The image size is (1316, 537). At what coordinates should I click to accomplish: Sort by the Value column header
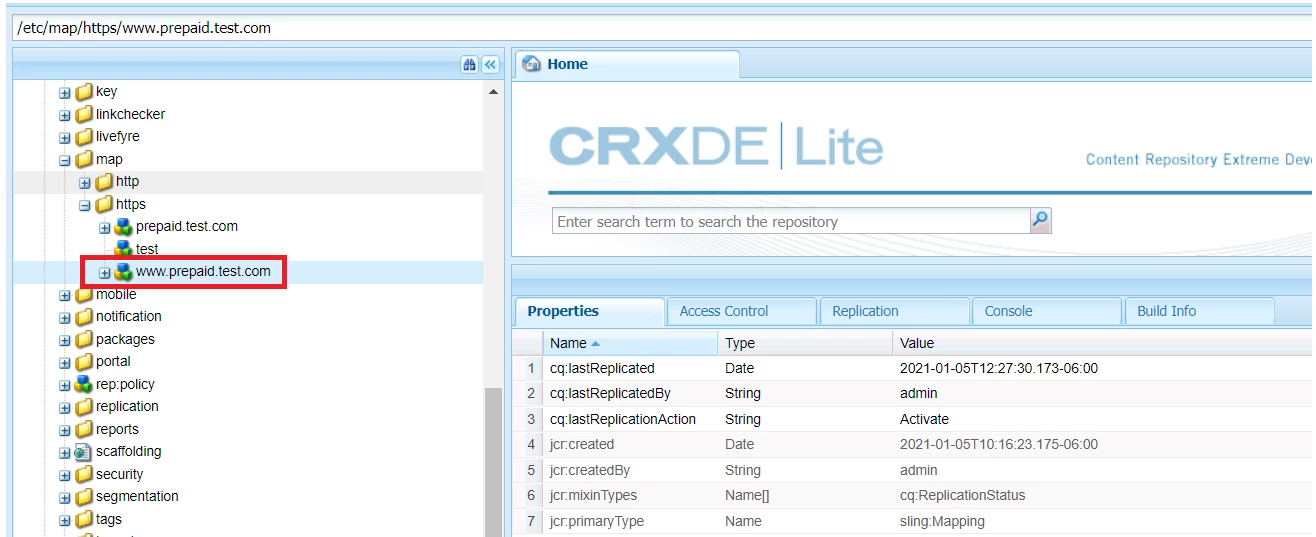[1103, 343]
